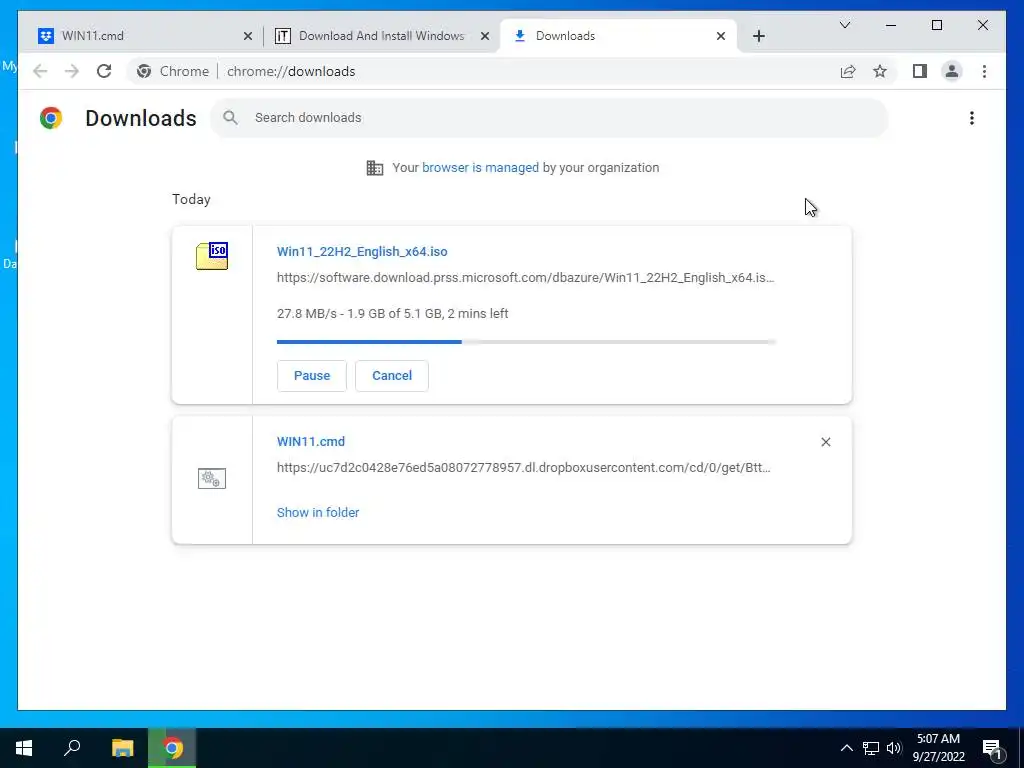
Task: Click the browser forward arrow
Action: [x=72, y=71]
